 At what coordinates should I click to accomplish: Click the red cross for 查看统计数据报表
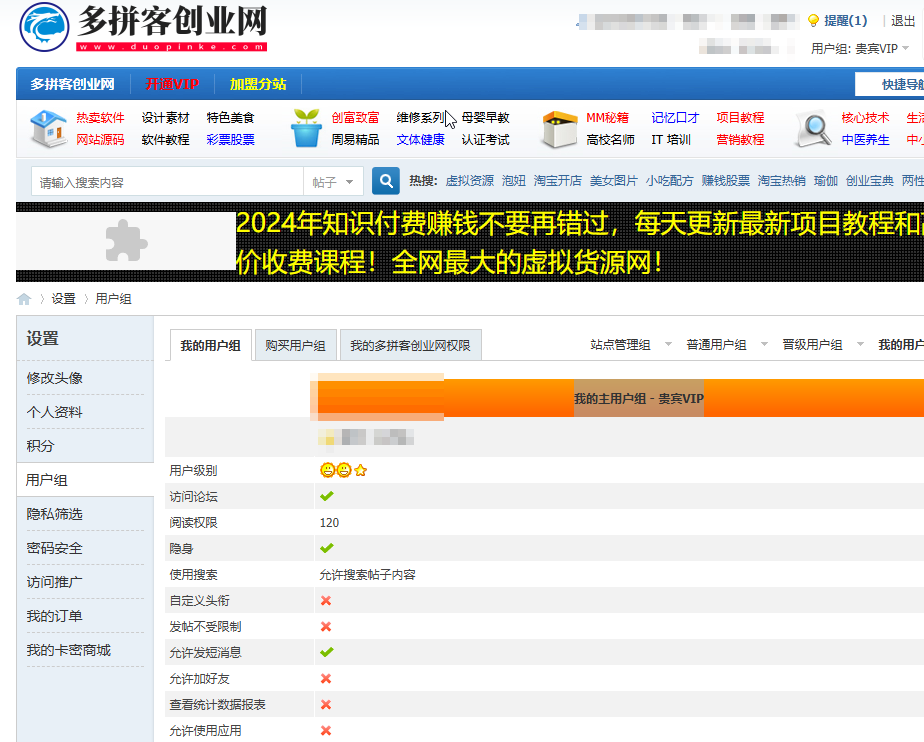click(x=326, y=704)
